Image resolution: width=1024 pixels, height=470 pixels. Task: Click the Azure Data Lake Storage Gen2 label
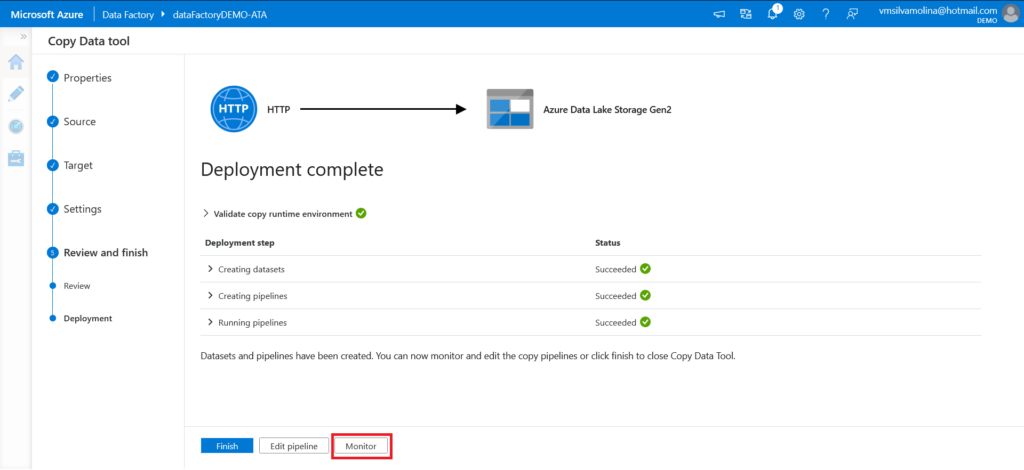(607, 110)
